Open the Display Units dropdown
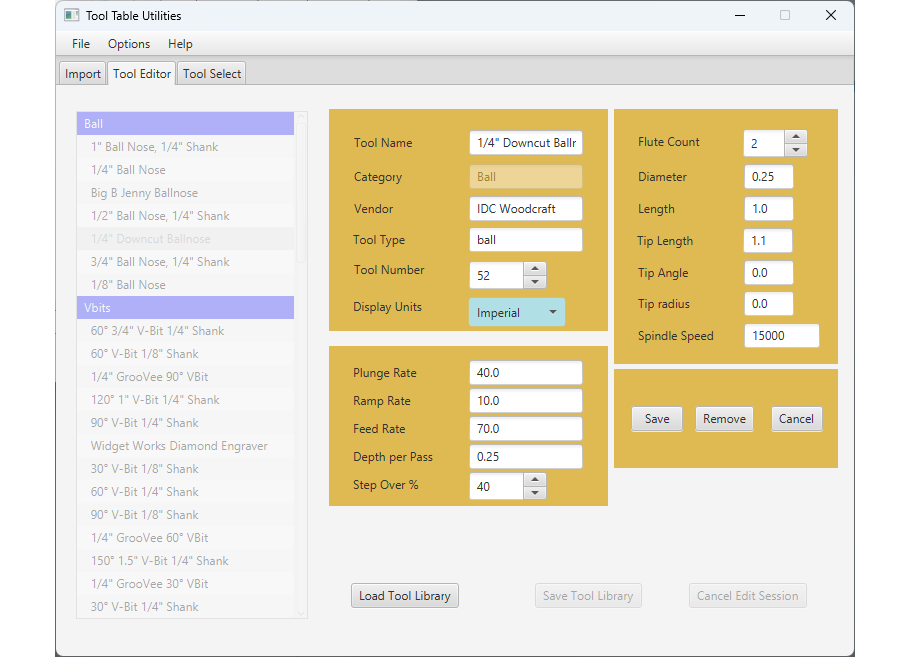The width and height of the screenshot is (910, 657). (x=517, y=312)
